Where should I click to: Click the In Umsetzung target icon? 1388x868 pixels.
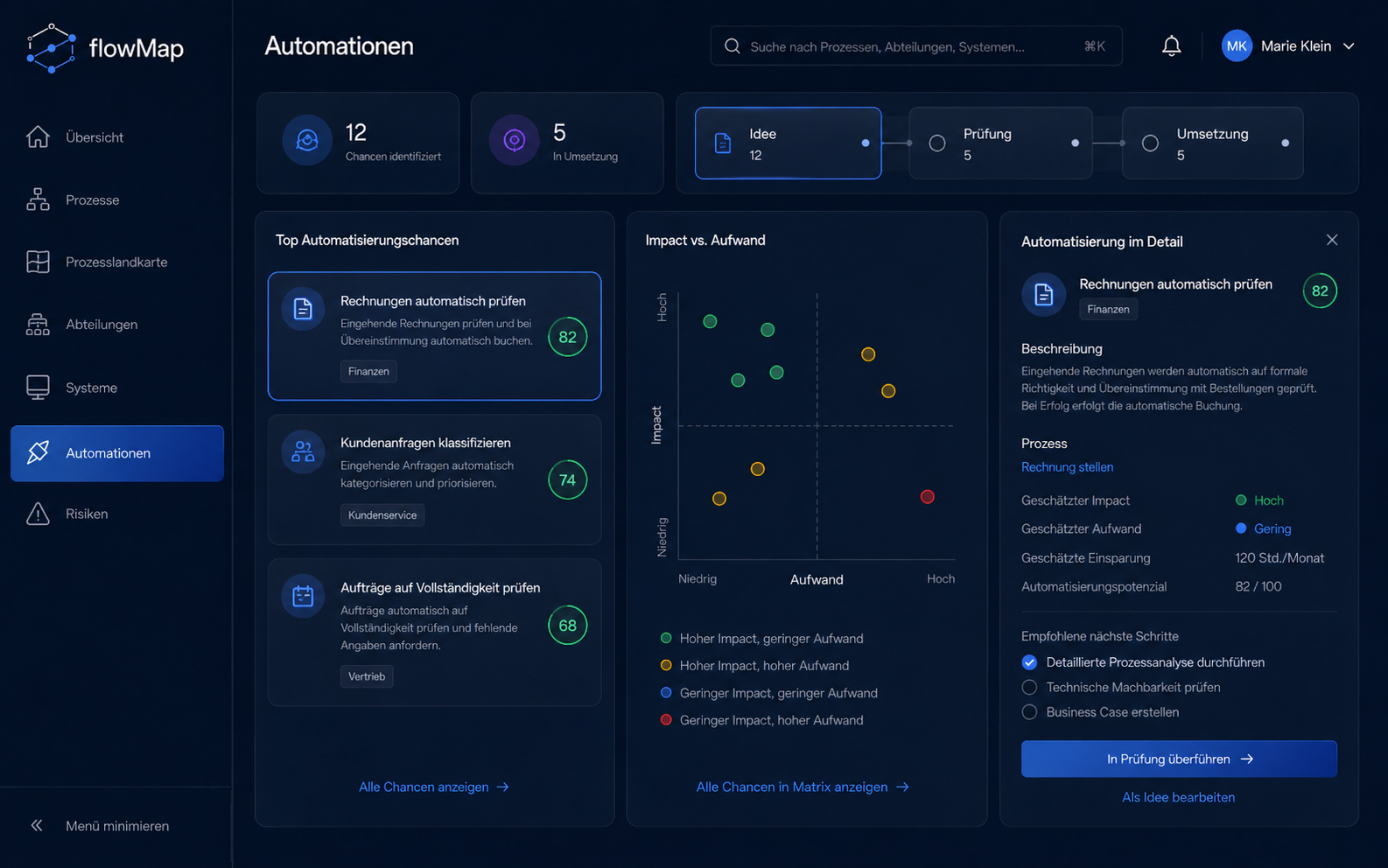tap(515, 140)
